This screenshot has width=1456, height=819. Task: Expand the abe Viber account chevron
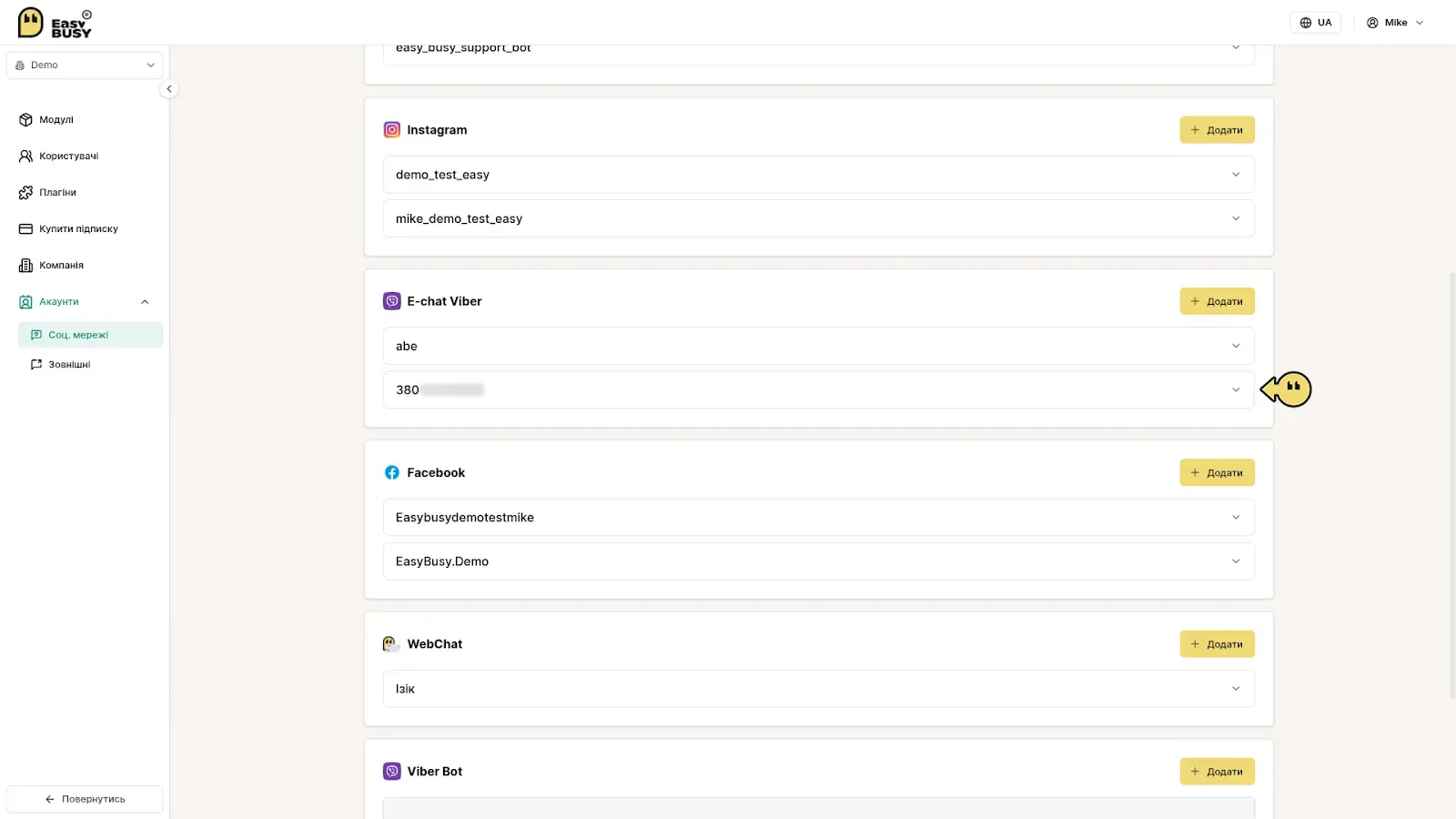tap(1236, 346)
